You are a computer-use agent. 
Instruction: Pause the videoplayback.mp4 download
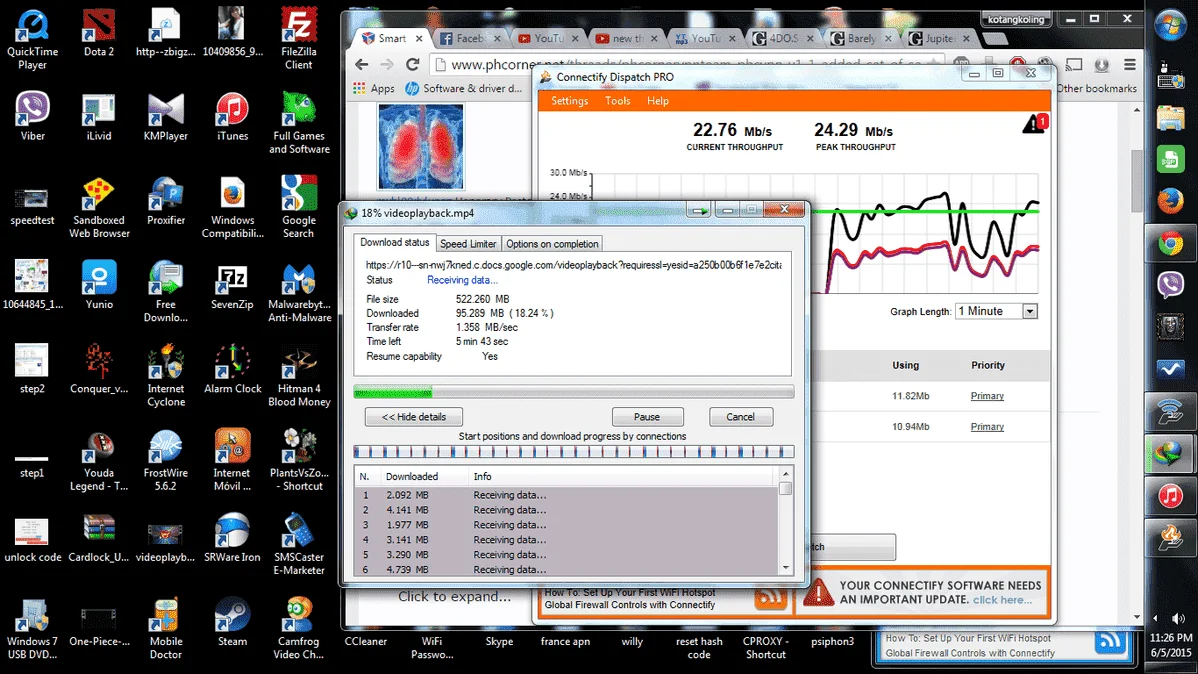point(647,416)
